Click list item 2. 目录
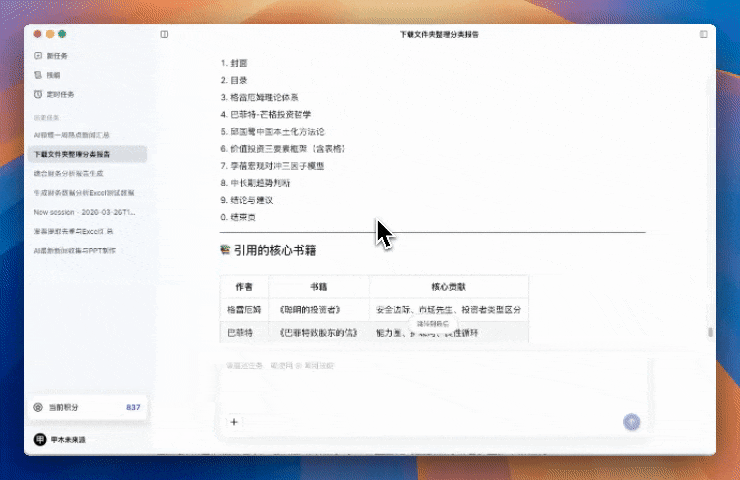 234,80
